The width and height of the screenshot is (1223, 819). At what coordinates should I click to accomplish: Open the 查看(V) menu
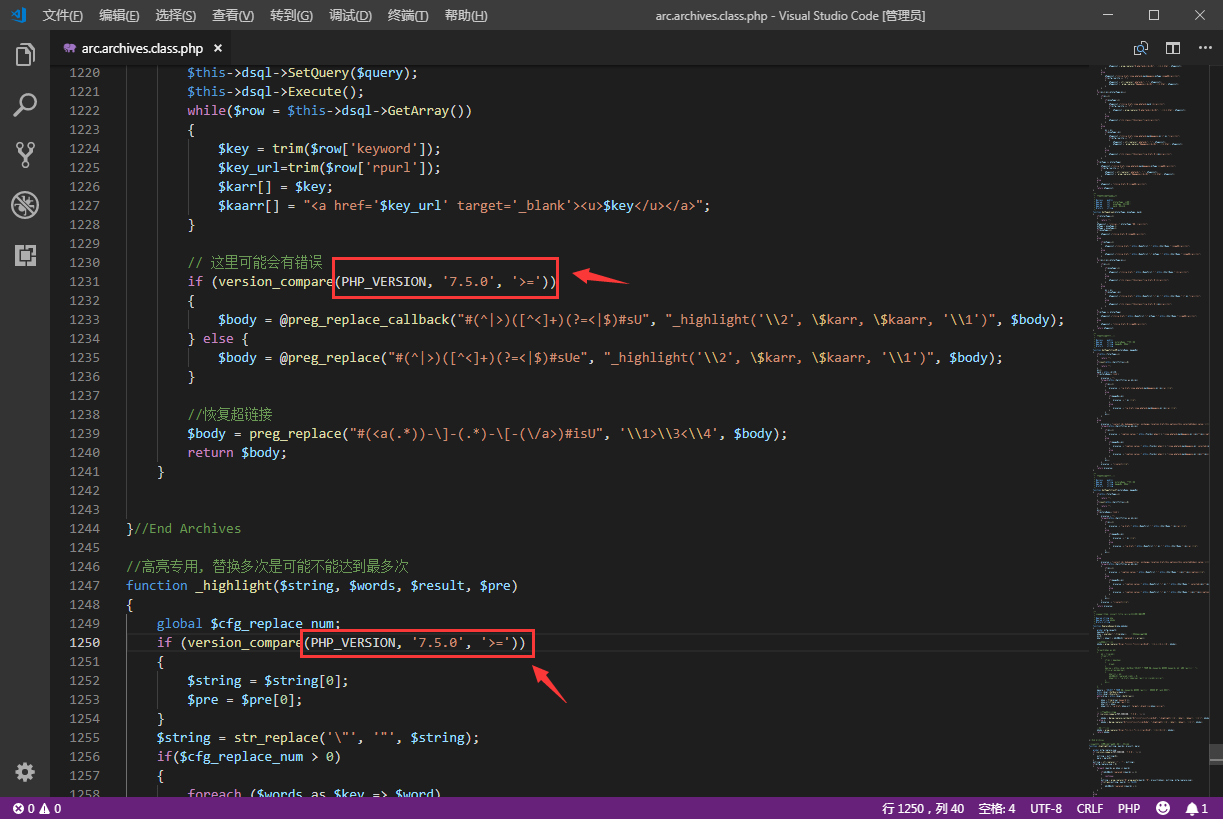(x=233, y=15)
